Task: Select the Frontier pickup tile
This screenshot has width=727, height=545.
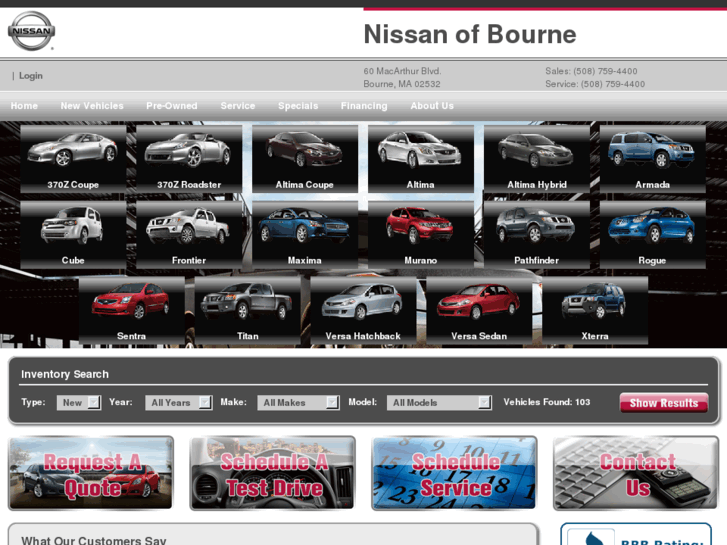Action: [x=189, y=235]
